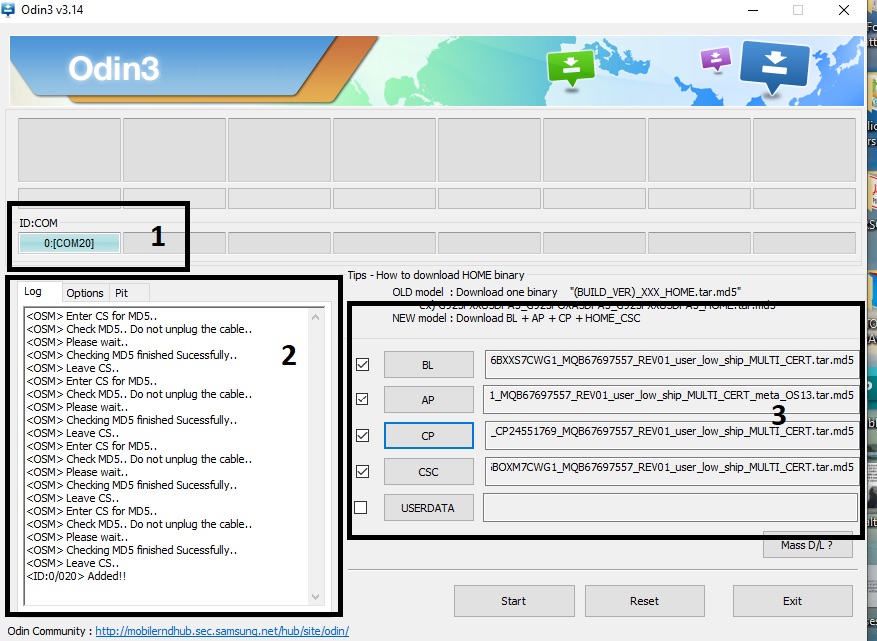This screenshot has width=877, height=641.
Task: Click the AP file path field
Action: [671, 398]
